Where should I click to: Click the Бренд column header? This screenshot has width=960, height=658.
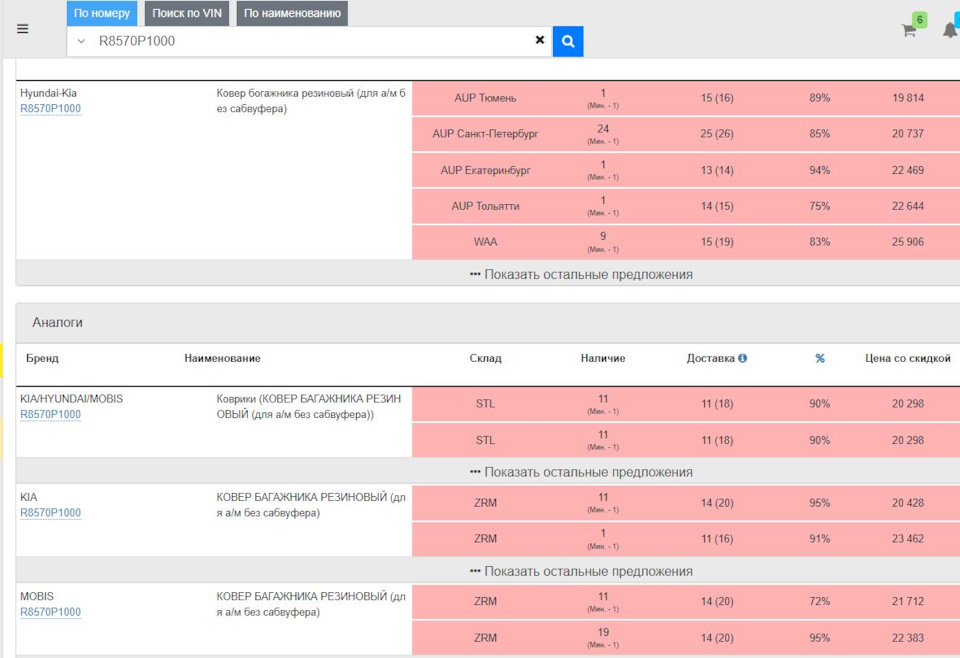click(x=42, y=358)
